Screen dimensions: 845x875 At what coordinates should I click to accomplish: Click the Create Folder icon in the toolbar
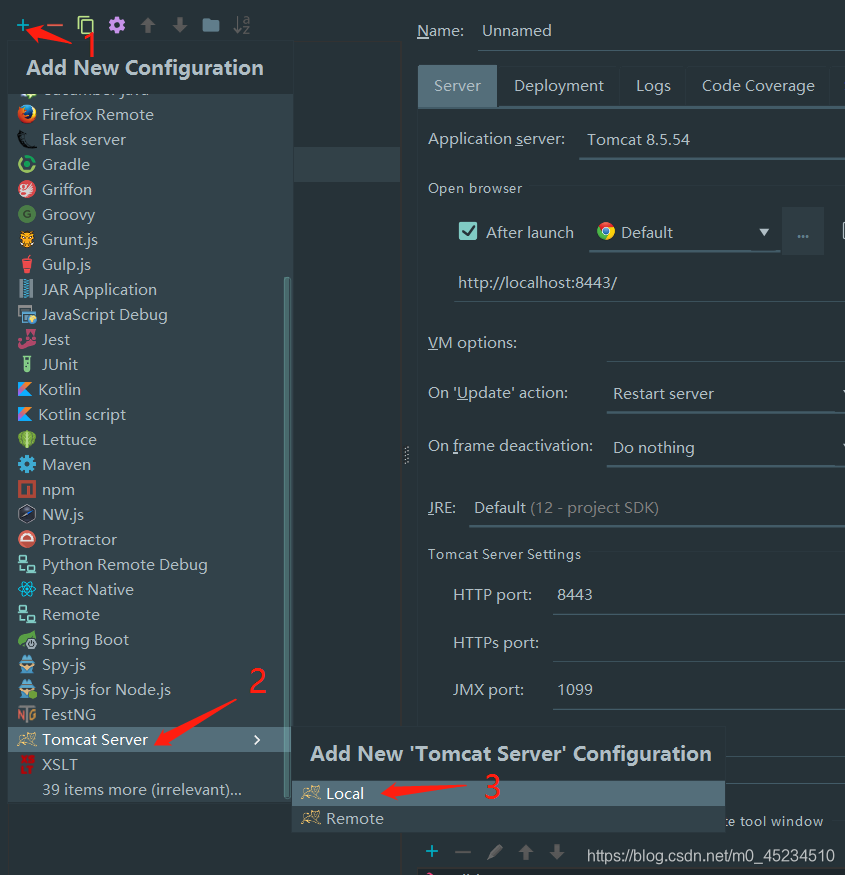click(x=210, y=25)
